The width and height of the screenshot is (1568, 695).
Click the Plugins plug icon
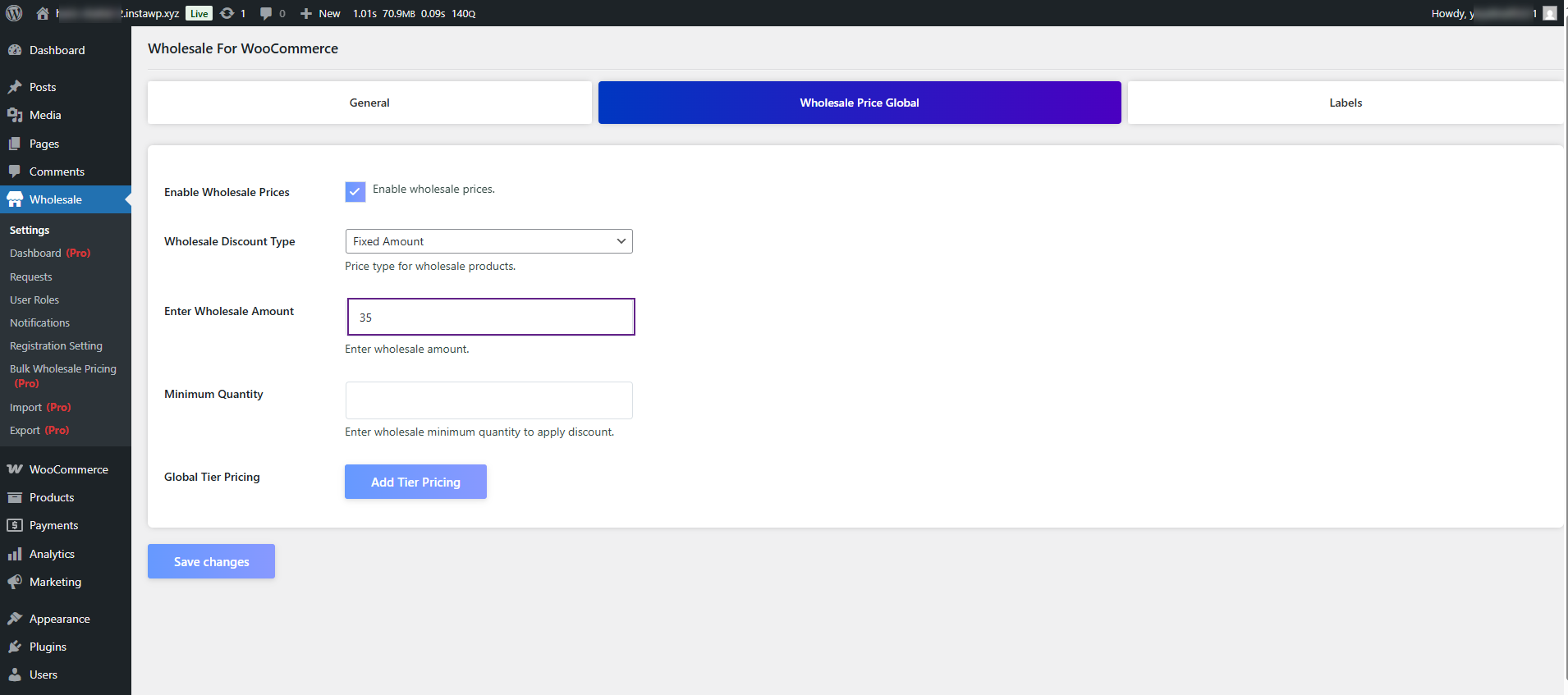[15, 647]
